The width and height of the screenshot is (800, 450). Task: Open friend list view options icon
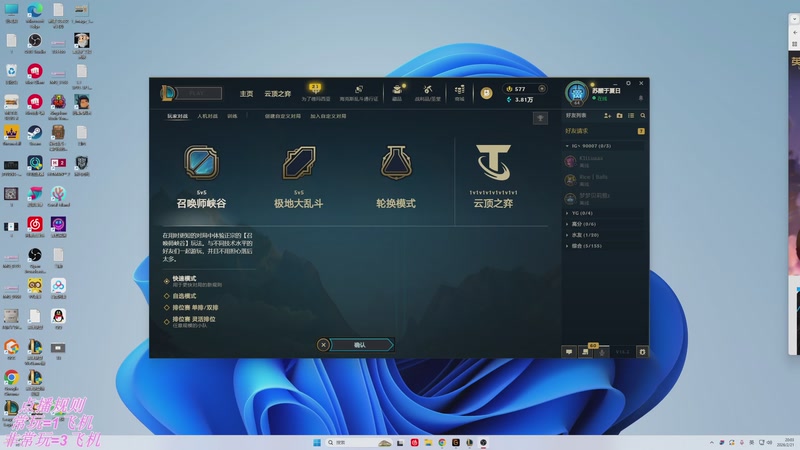(631, 116)
